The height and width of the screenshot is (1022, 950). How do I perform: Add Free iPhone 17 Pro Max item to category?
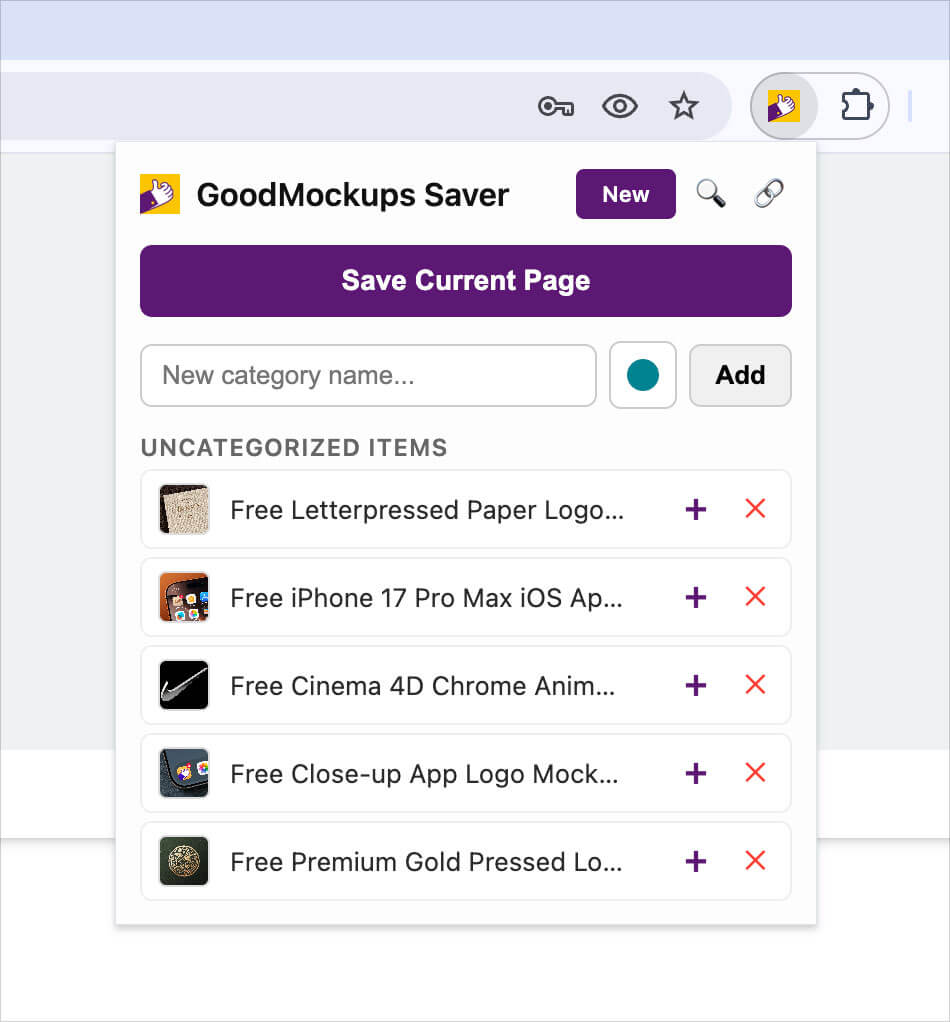coord(696,597)
